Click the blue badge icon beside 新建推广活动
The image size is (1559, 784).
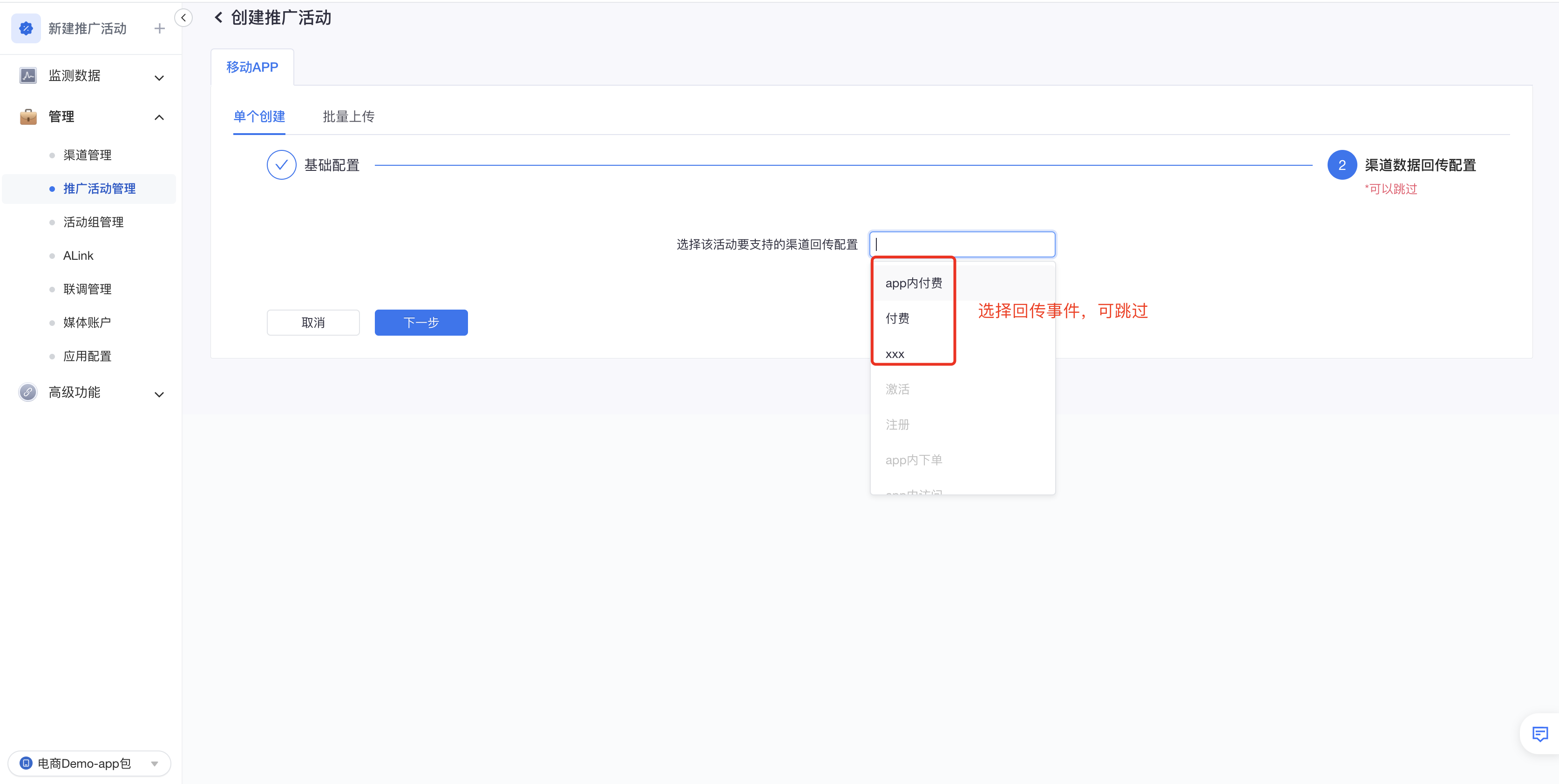click(26, 28)
